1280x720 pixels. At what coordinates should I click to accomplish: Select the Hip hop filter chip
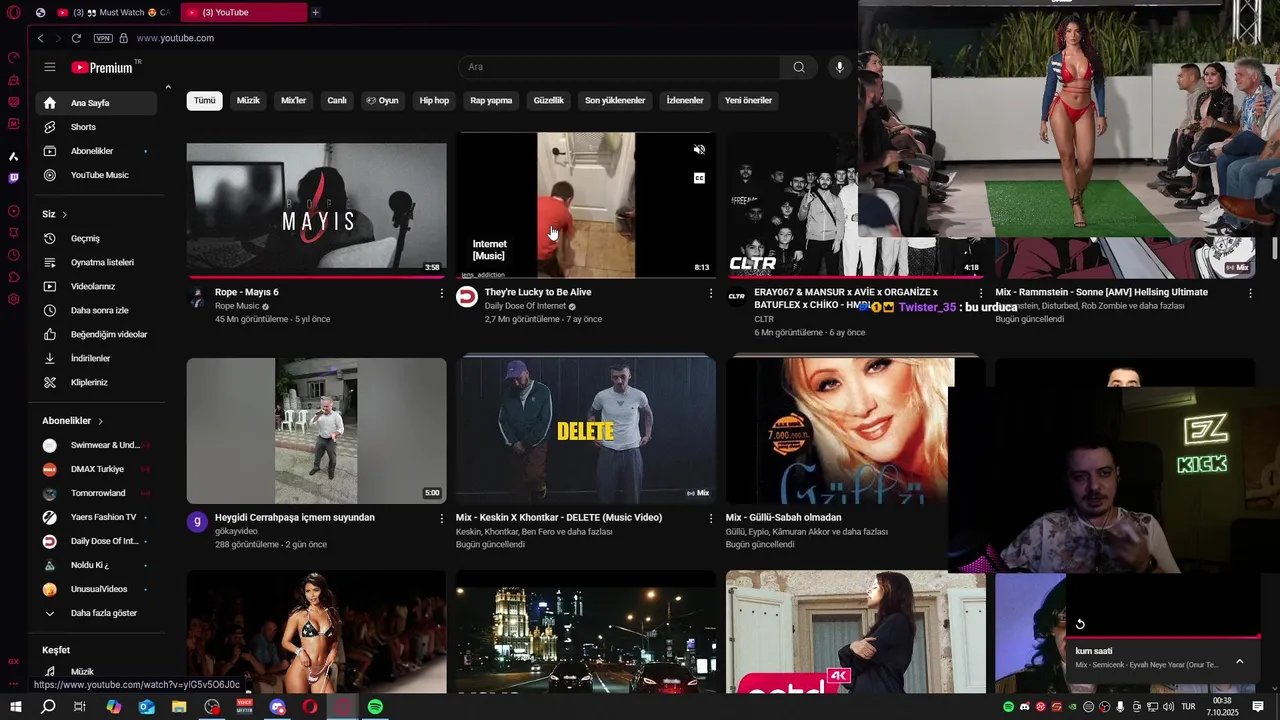pos(434,100)
